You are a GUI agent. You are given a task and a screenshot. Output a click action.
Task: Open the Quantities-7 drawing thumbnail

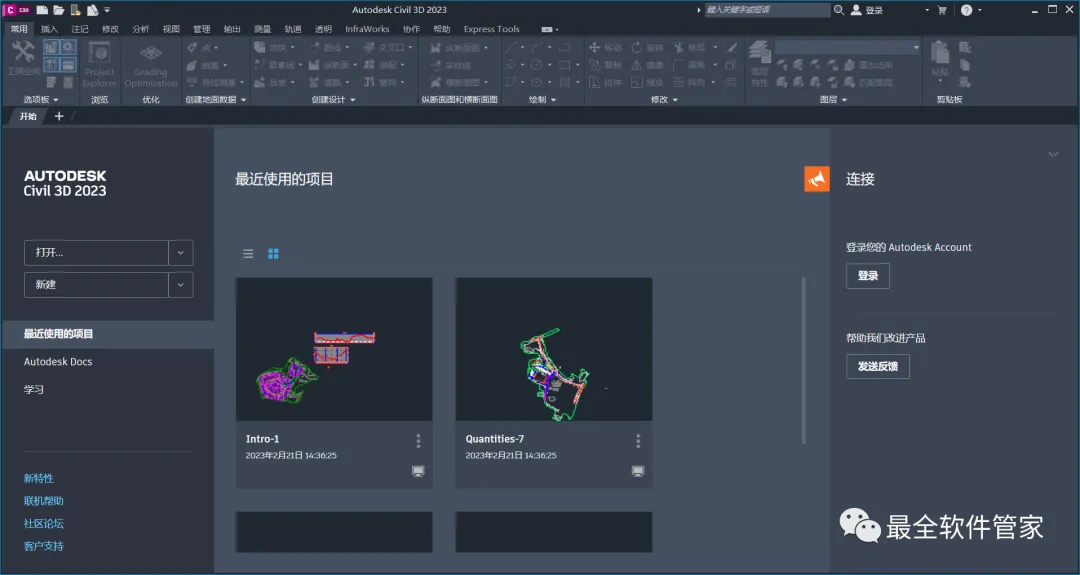(x=554, y=349)
